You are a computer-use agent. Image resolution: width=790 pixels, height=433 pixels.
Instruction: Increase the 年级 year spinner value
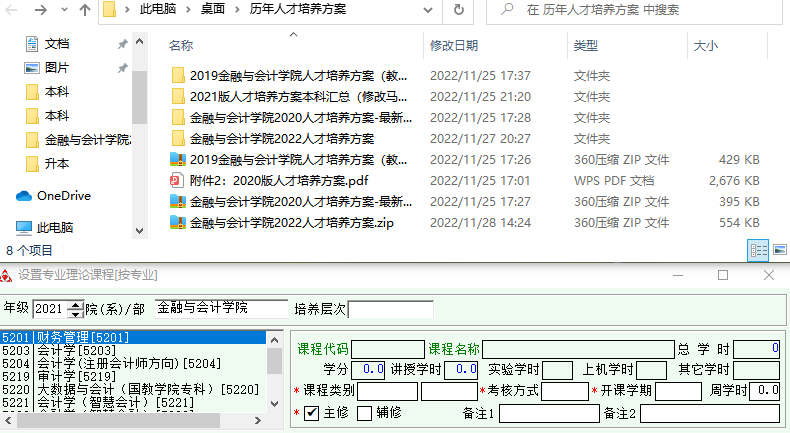[73, 304]
